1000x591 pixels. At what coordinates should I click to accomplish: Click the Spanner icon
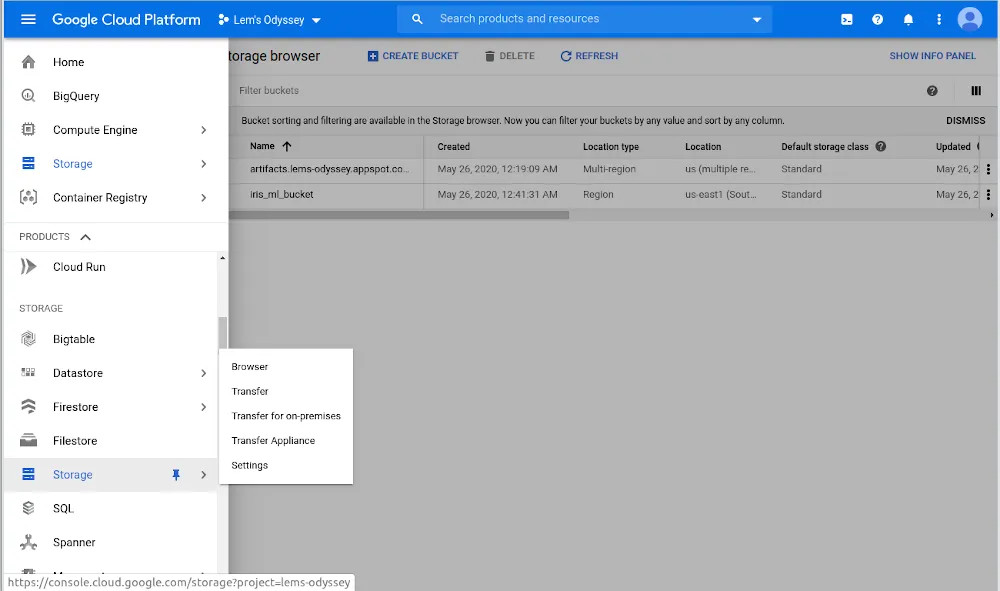pos(28,542)
